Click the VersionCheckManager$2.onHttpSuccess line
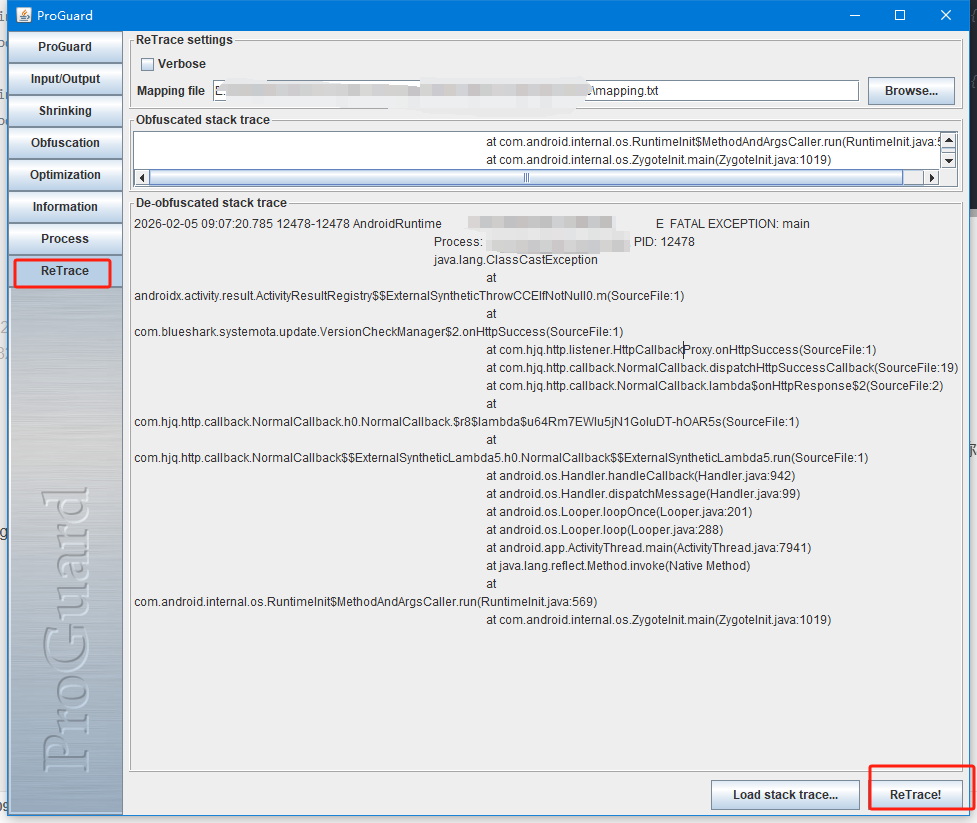Viewport: 977px width, 823px height. coord(378,332)
